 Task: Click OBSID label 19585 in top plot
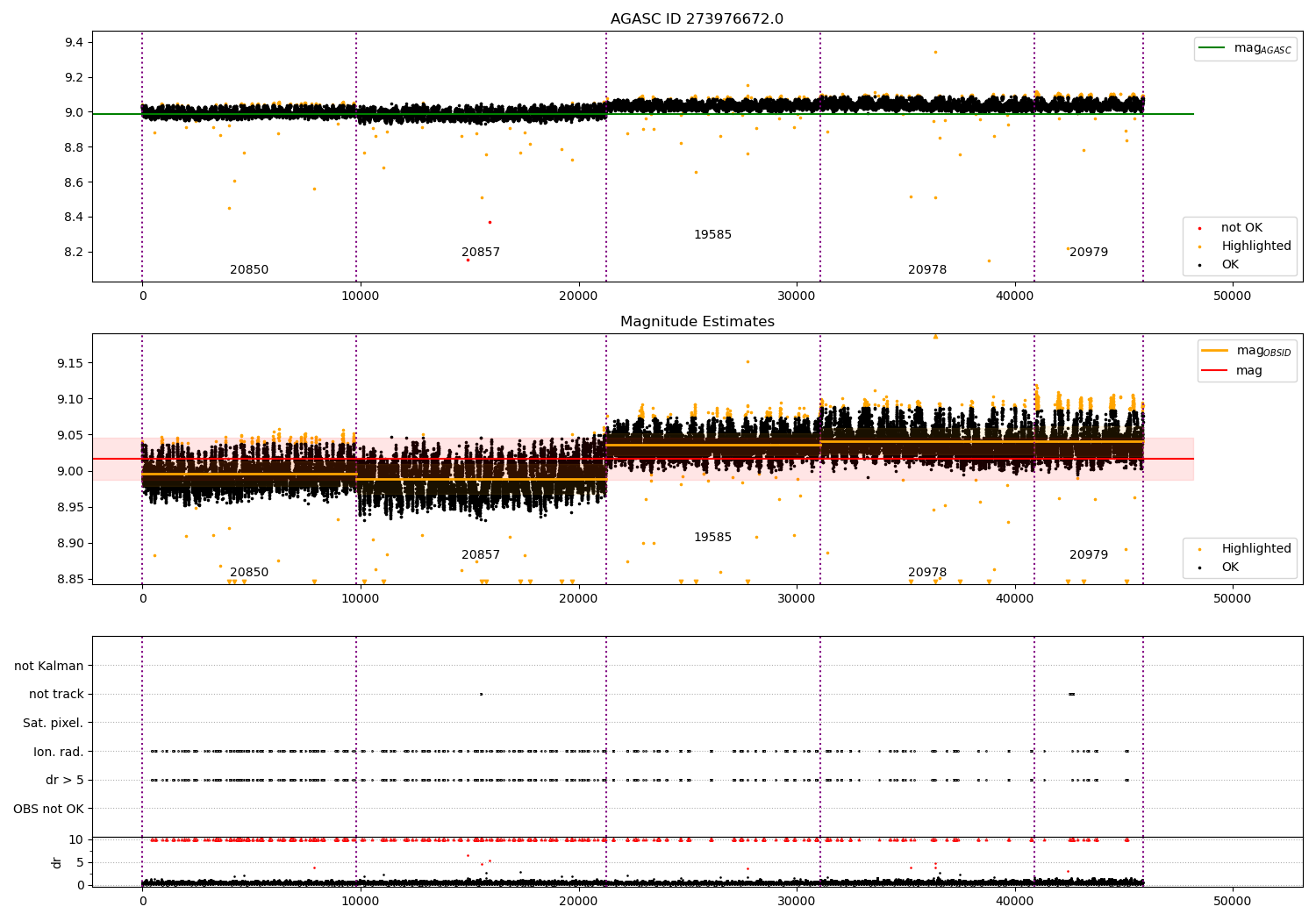(x=712, y=235)
